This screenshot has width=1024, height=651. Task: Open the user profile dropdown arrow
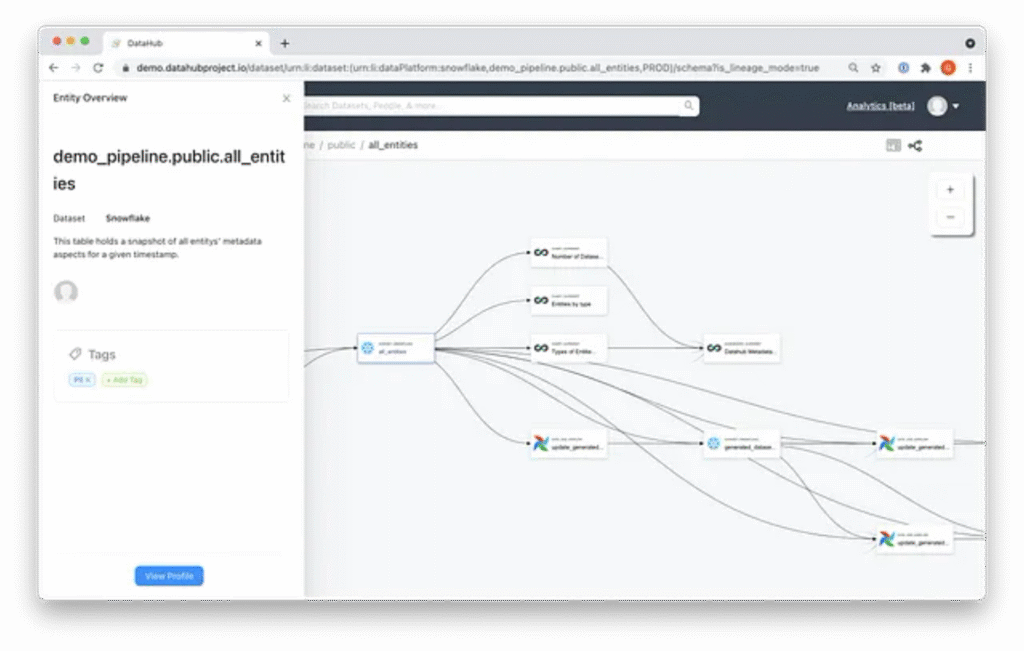[x=956, y=106]
